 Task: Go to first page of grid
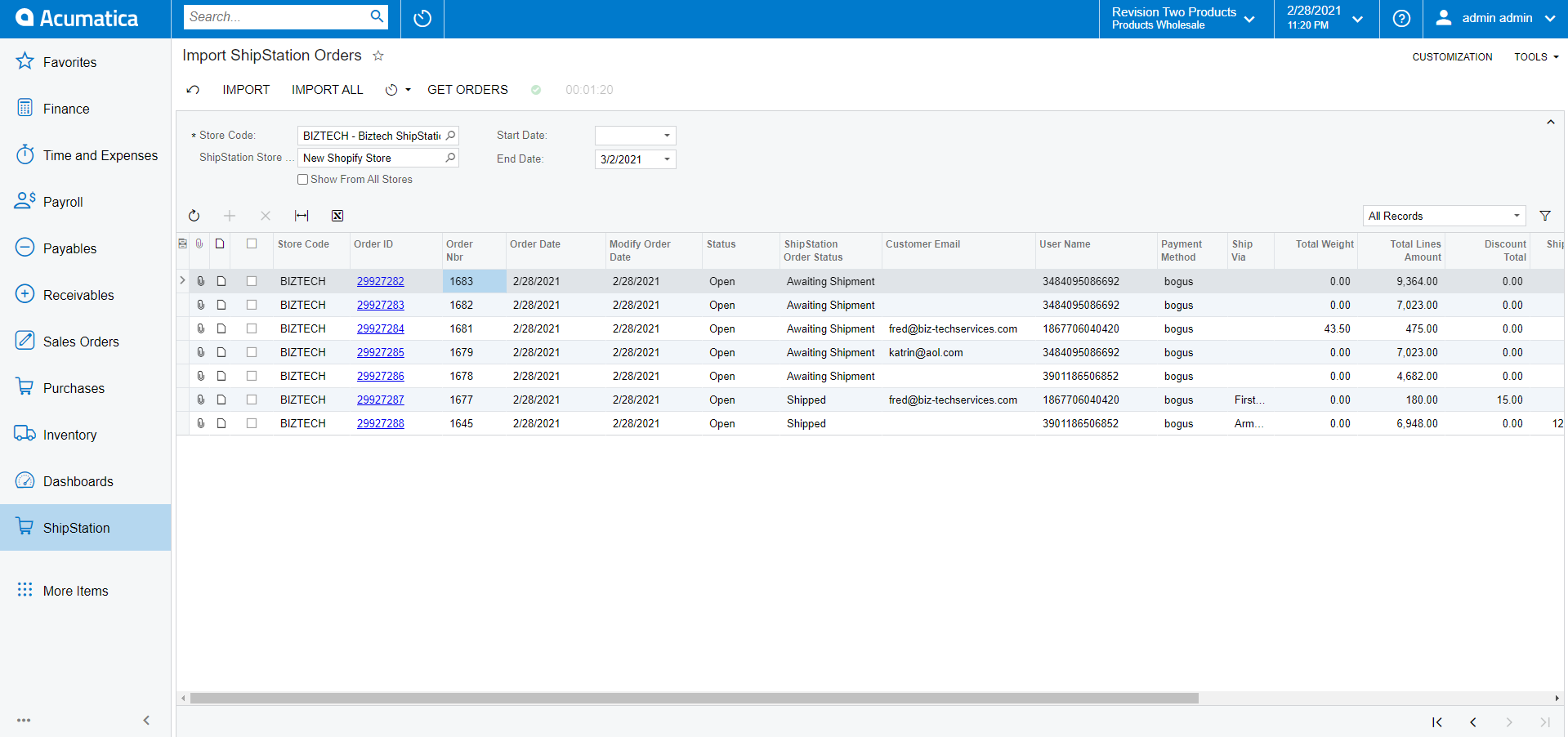tap(1437, 722)
